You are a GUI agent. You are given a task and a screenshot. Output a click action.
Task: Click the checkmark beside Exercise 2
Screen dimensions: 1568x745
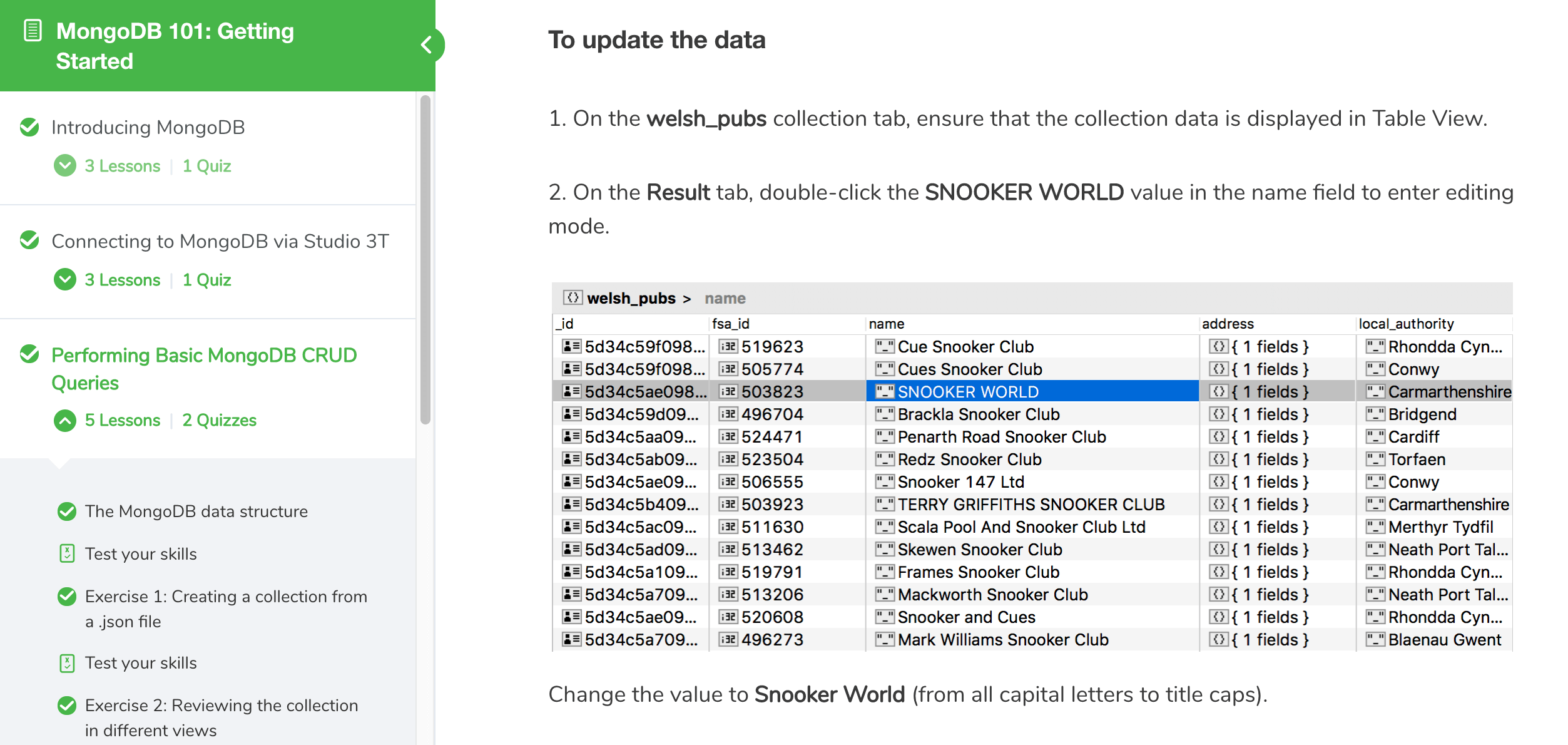(x=67, y=706)
